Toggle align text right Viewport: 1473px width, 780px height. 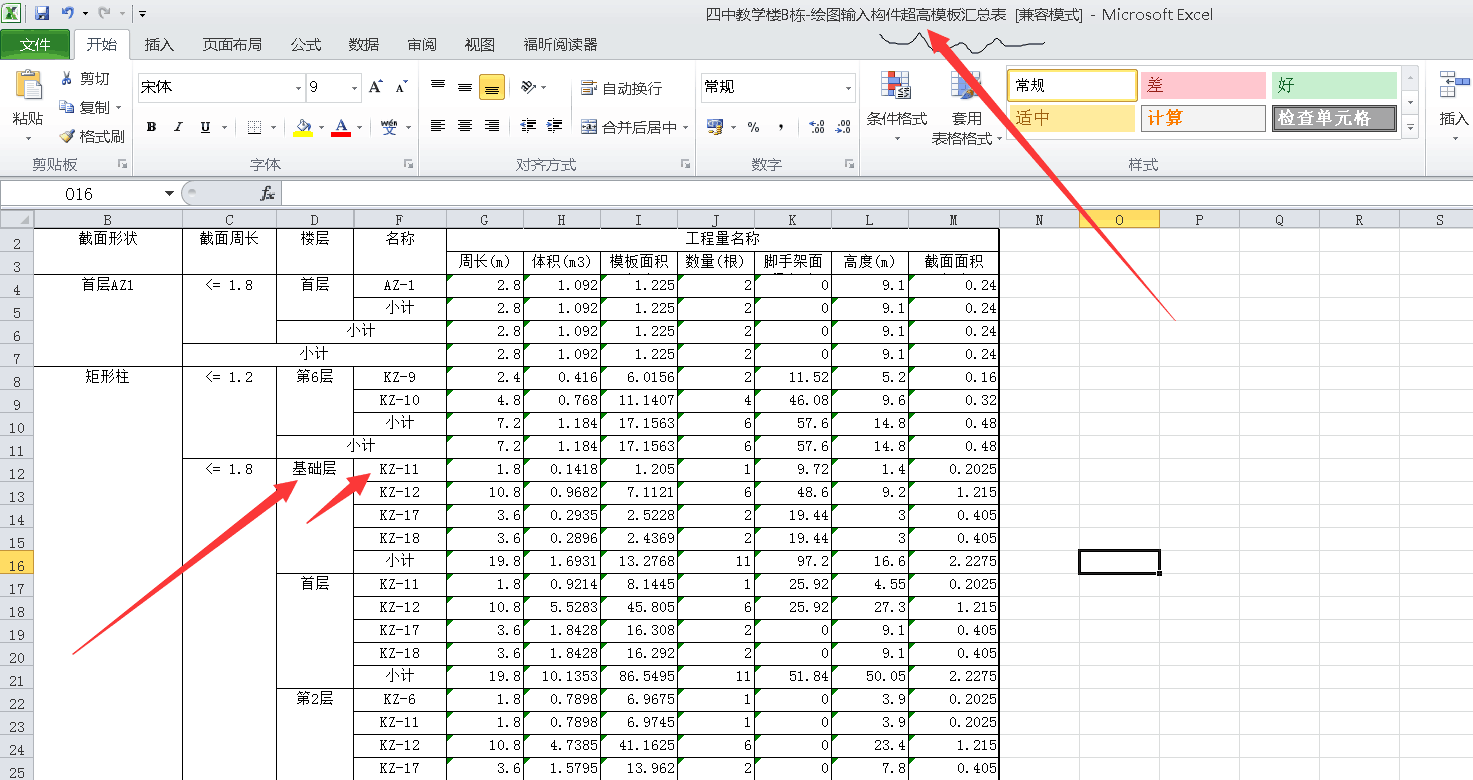[x=492, y=126]
